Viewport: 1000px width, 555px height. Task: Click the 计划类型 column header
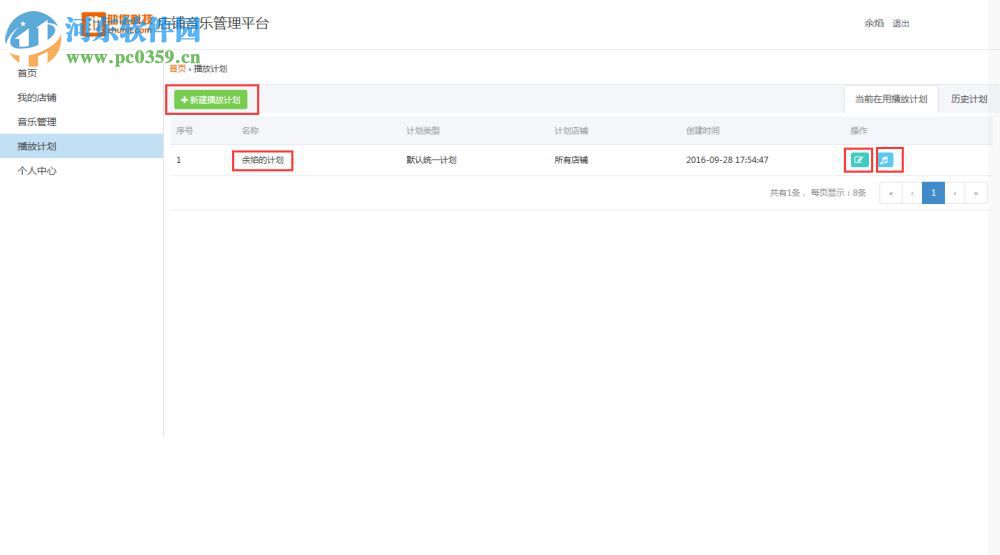click(x=423, y=131)
